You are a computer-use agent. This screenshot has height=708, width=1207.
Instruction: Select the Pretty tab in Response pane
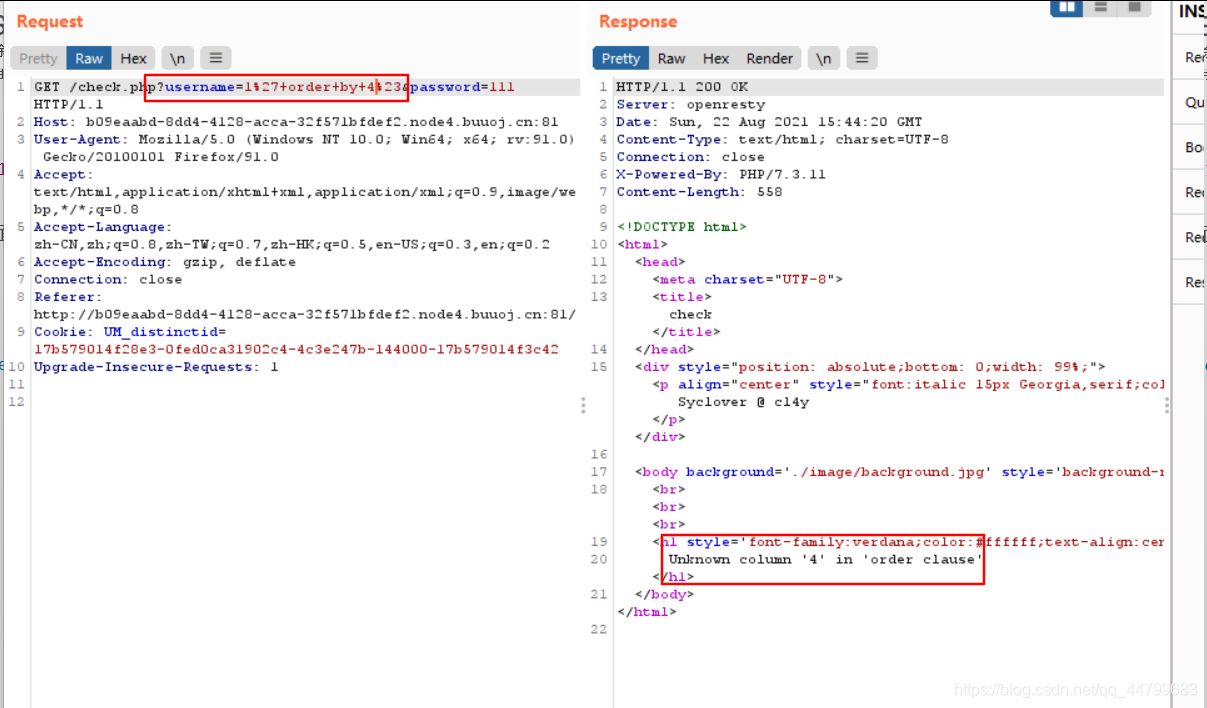pyautogui.click(x=621, y=58)
